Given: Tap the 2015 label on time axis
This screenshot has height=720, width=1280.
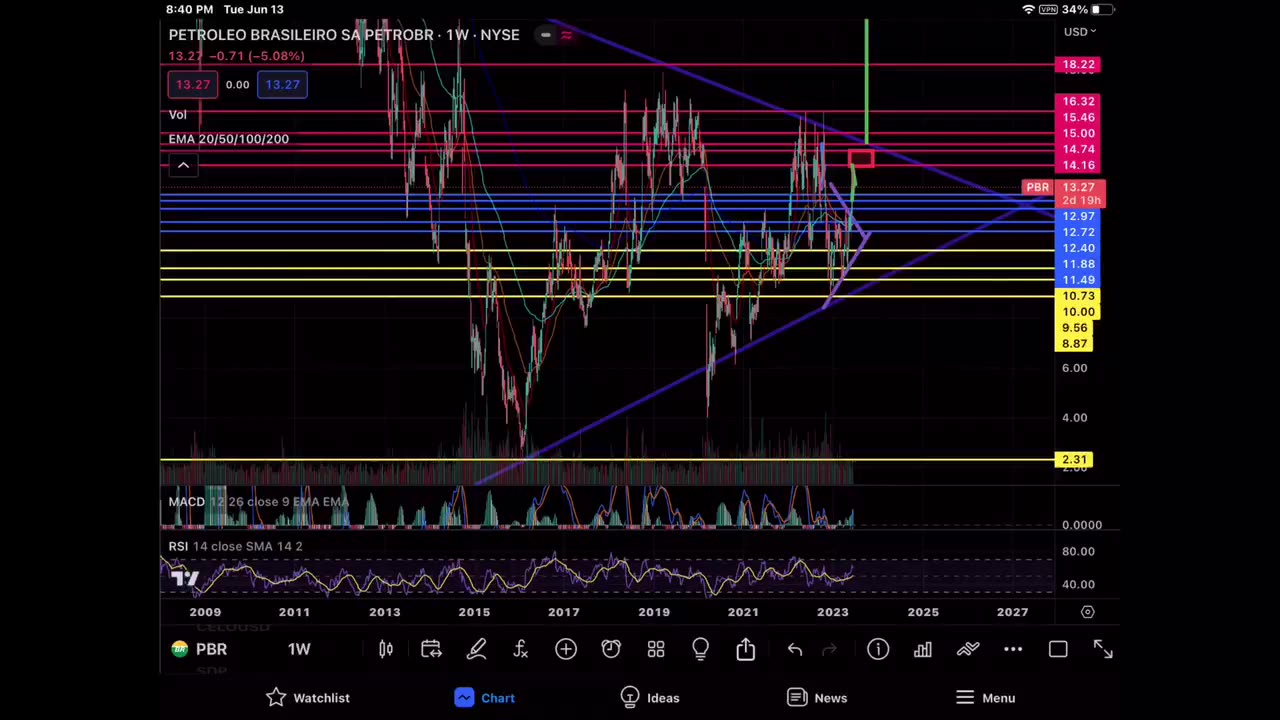Looking at the screenshot, I should pos(474,612).
